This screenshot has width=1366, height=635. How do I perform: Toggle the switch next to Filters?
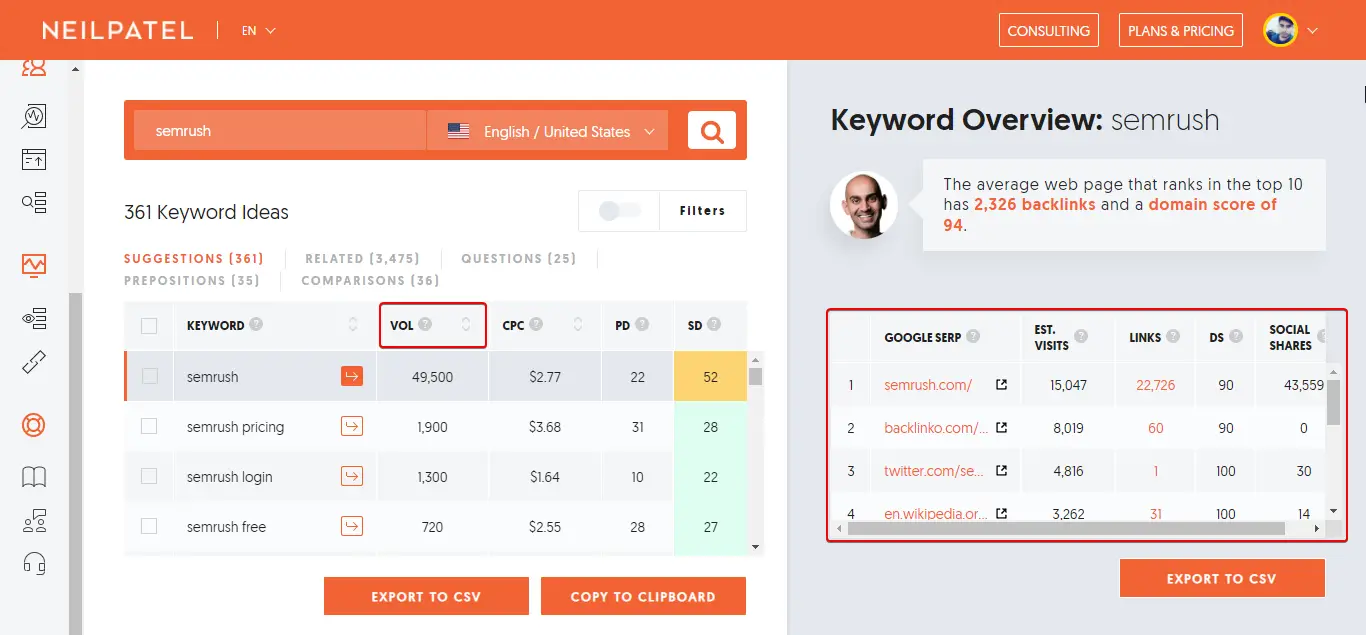click(x=618, y=210)
